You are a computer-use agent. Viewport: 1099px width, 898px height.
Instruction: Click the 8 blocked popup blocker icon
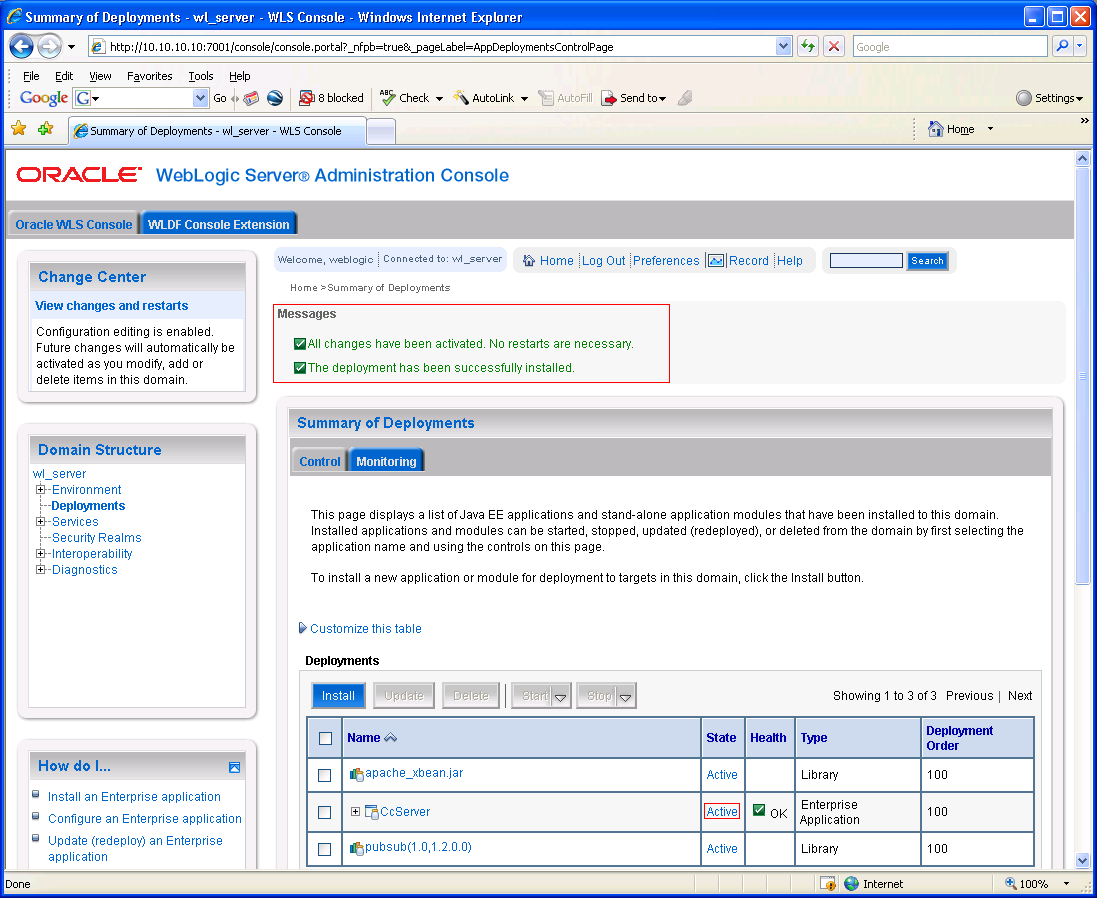pos(306,98)
